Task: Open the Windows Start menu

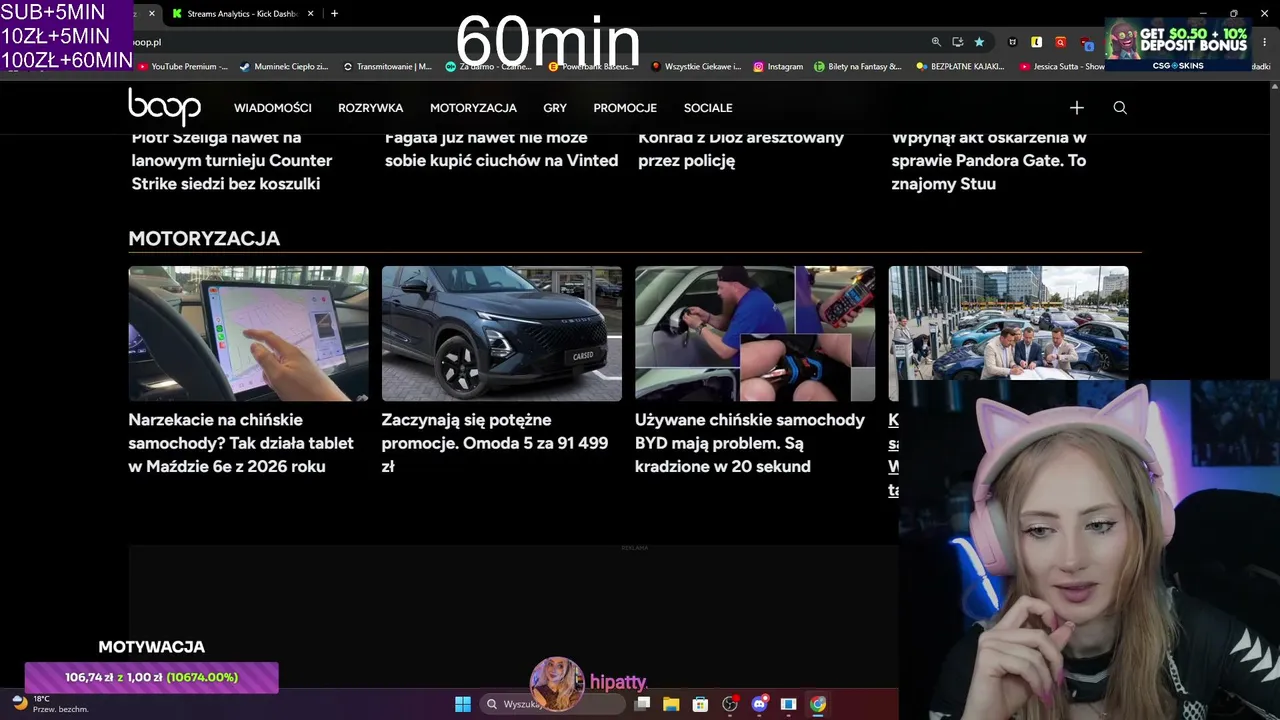Action: [x=463, y=704]
